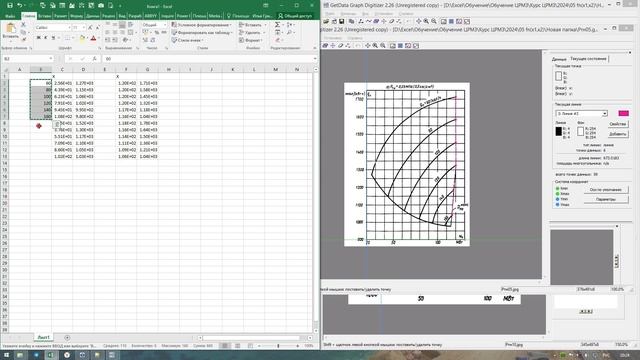Click cell D2 containing 1.27E+03
640x360 pixels.
[x=83, y=83]
